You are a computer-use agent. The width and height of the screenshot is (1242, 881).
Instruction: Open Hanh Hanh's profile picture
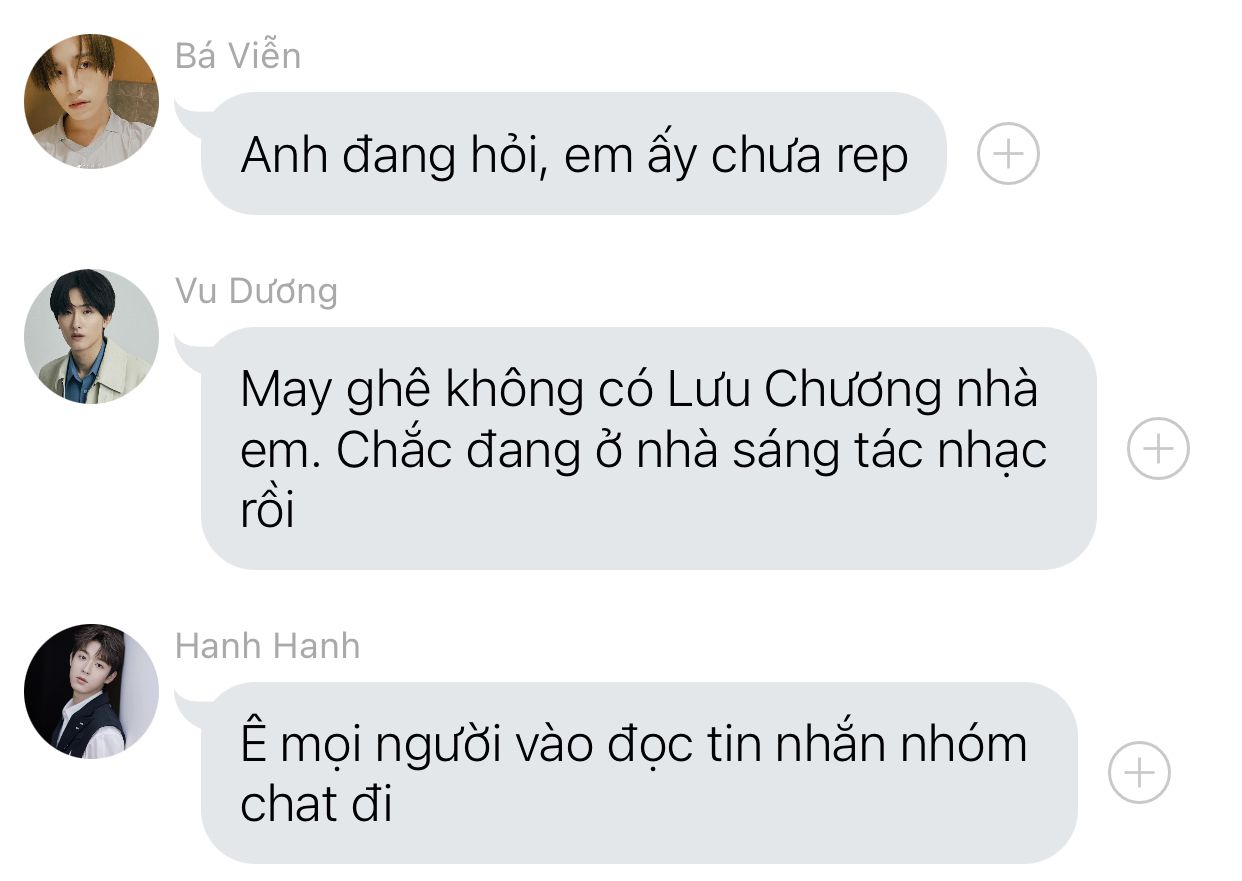[91, 691]
